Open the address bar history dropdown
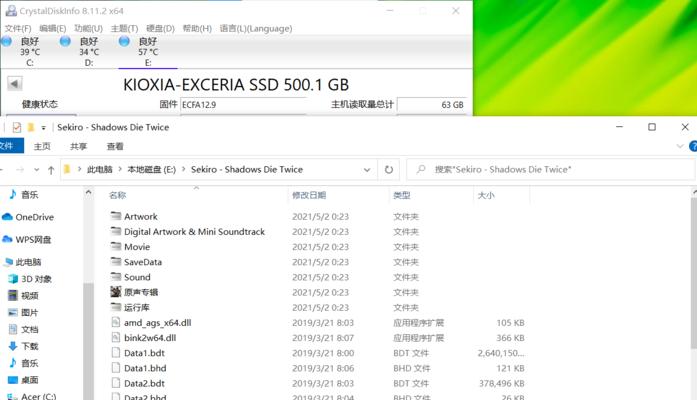 click(367, 170)
